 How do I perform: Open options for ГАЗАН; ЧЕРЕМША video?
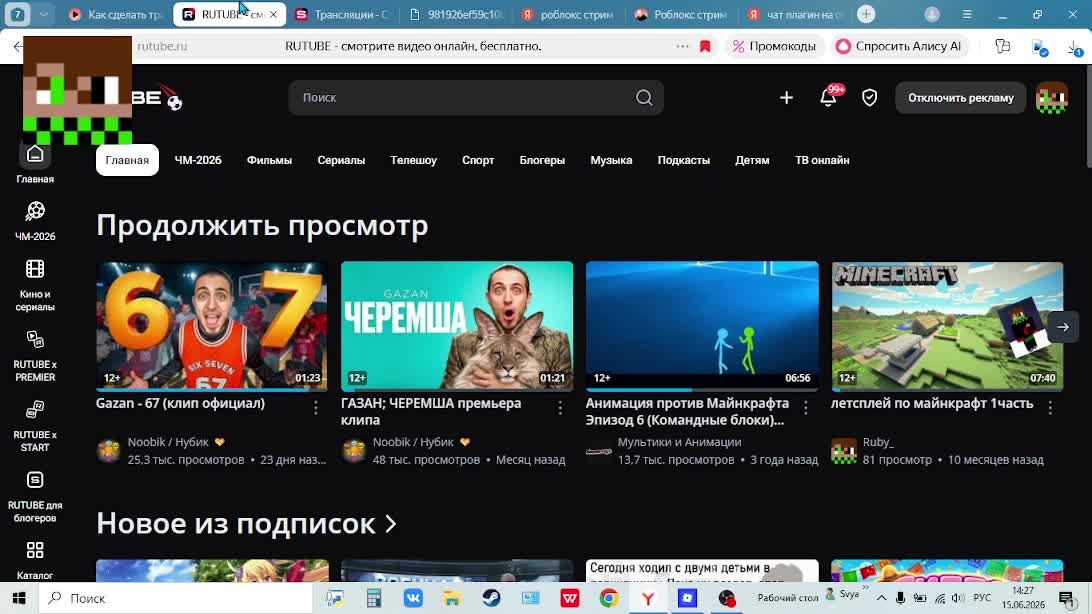coord(560,408)
